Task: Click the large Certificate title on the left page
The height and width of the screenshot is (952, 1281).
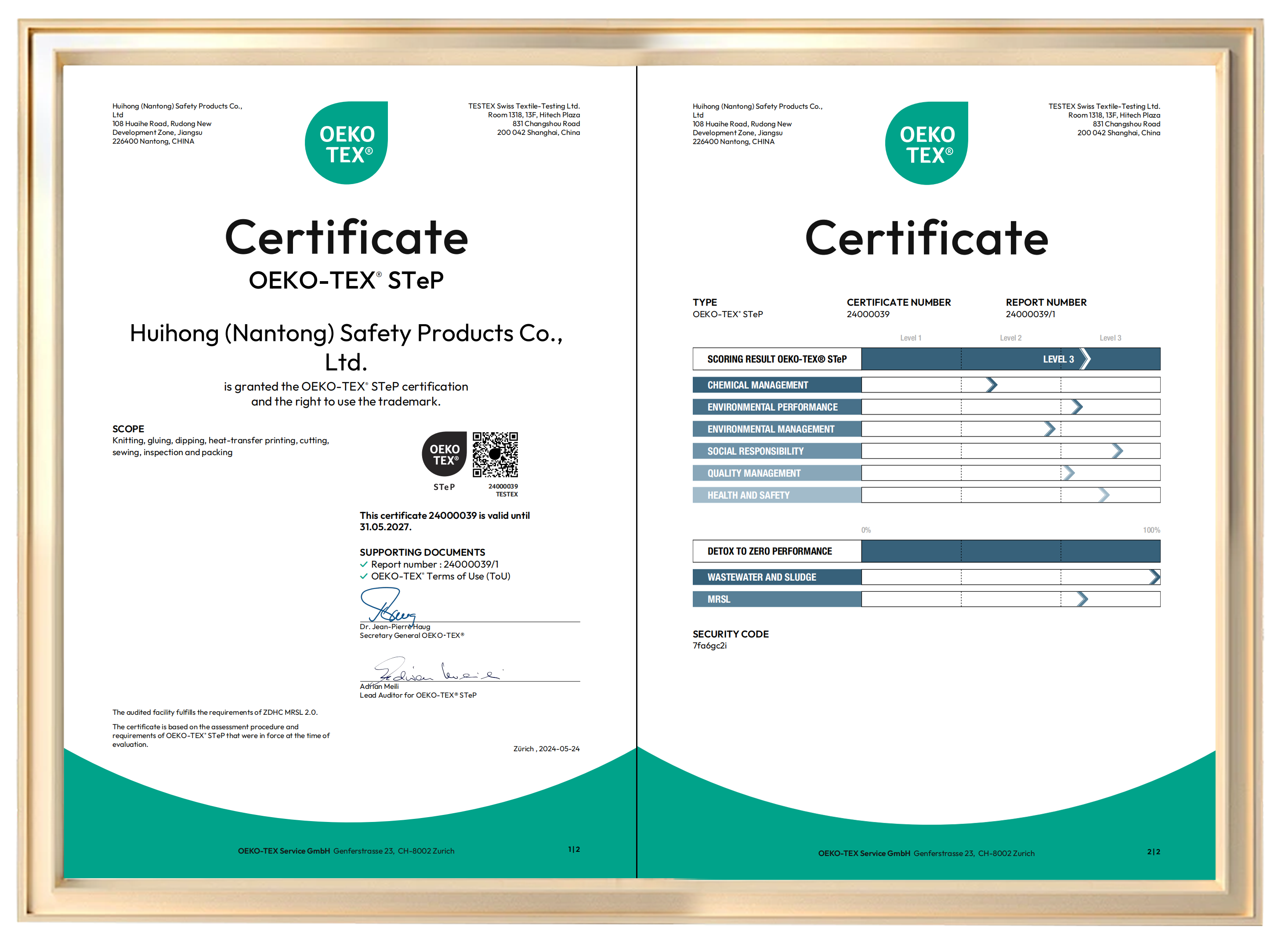Action: click(x=346, y=237)
